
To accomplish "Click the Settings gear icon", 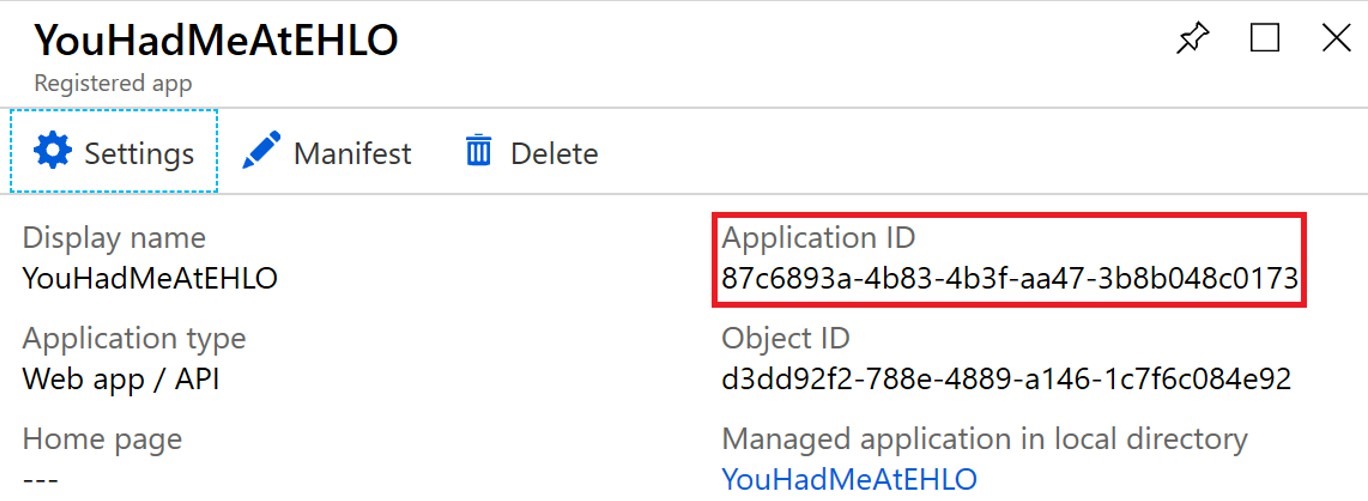I will coord(53,151).
